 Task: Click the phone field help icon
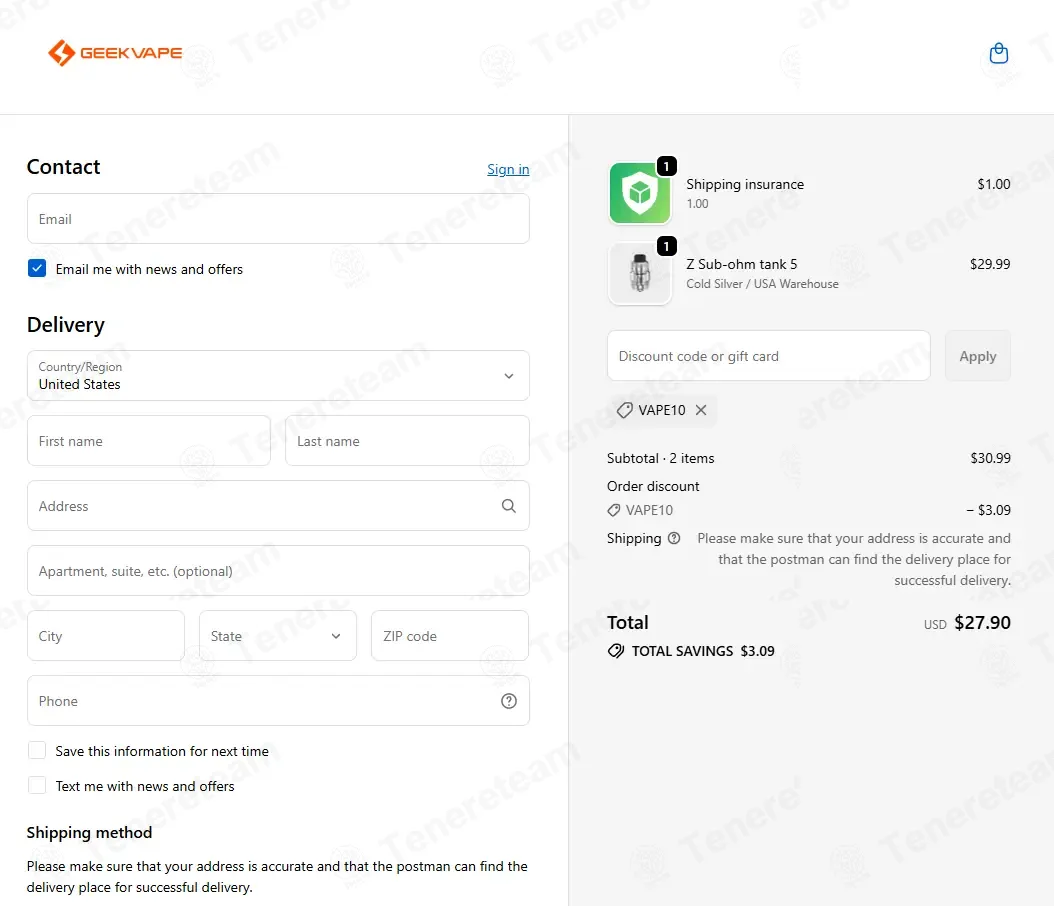509,701
